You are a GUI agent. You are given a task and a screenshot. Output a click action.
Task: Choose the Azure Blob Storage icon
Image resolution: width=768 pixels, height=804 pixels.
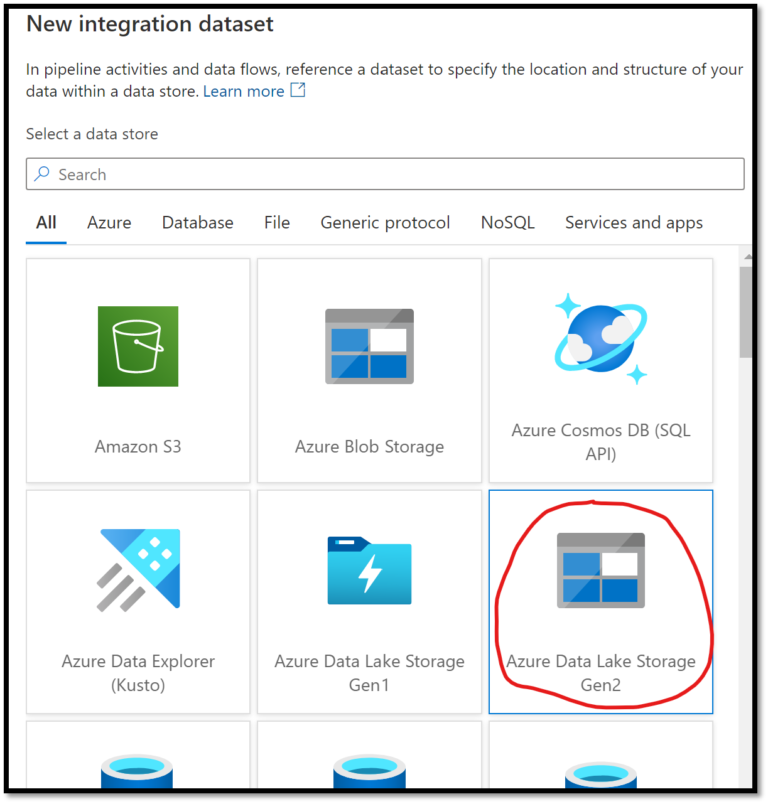[369, 346]
